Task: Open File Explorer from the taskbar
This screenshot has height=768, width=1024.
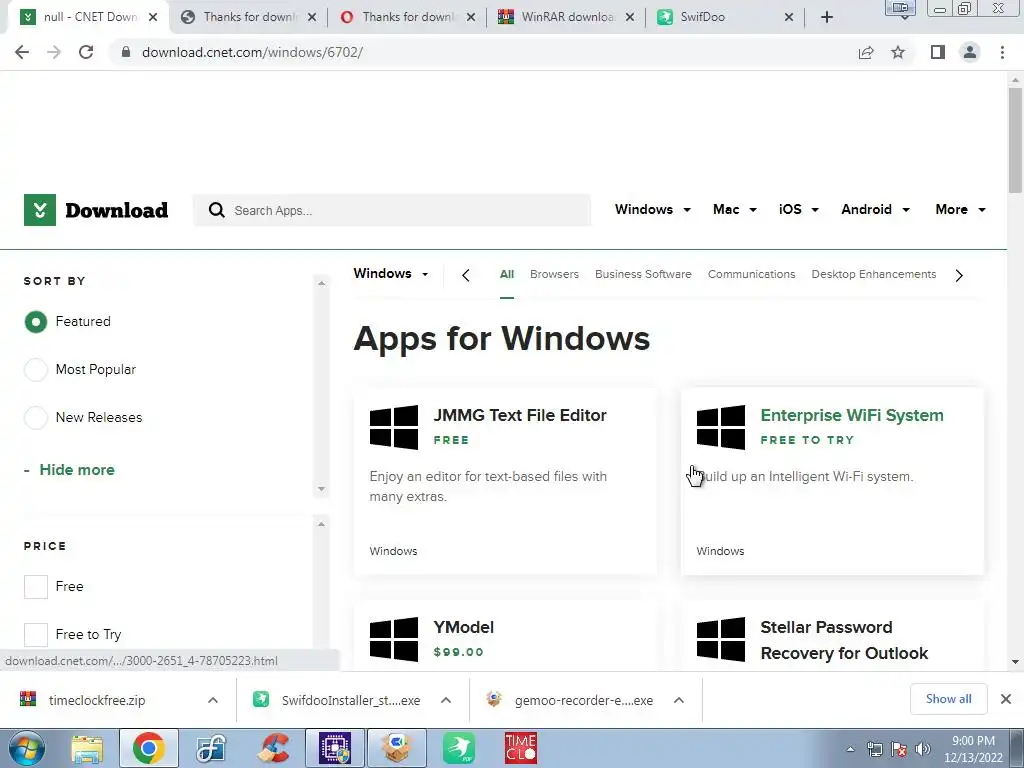Action: tap(88, 748)
